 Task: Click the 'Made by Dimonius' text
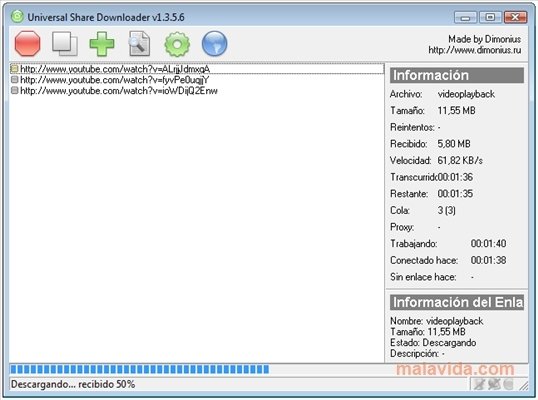click(484, 39)
